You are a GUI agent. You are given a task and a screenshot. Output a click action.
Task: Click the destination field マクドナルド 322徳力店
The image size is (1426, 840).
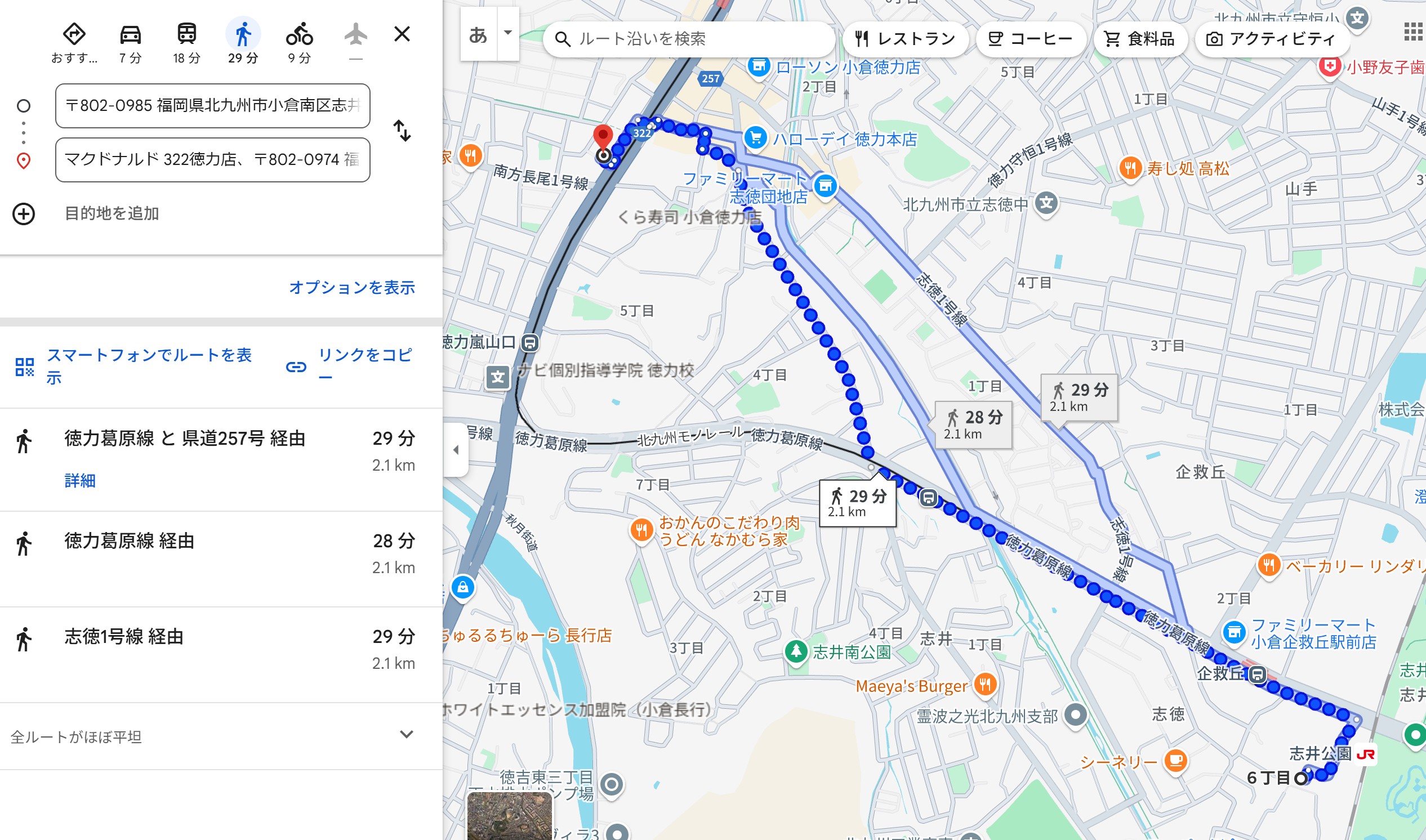213,160
